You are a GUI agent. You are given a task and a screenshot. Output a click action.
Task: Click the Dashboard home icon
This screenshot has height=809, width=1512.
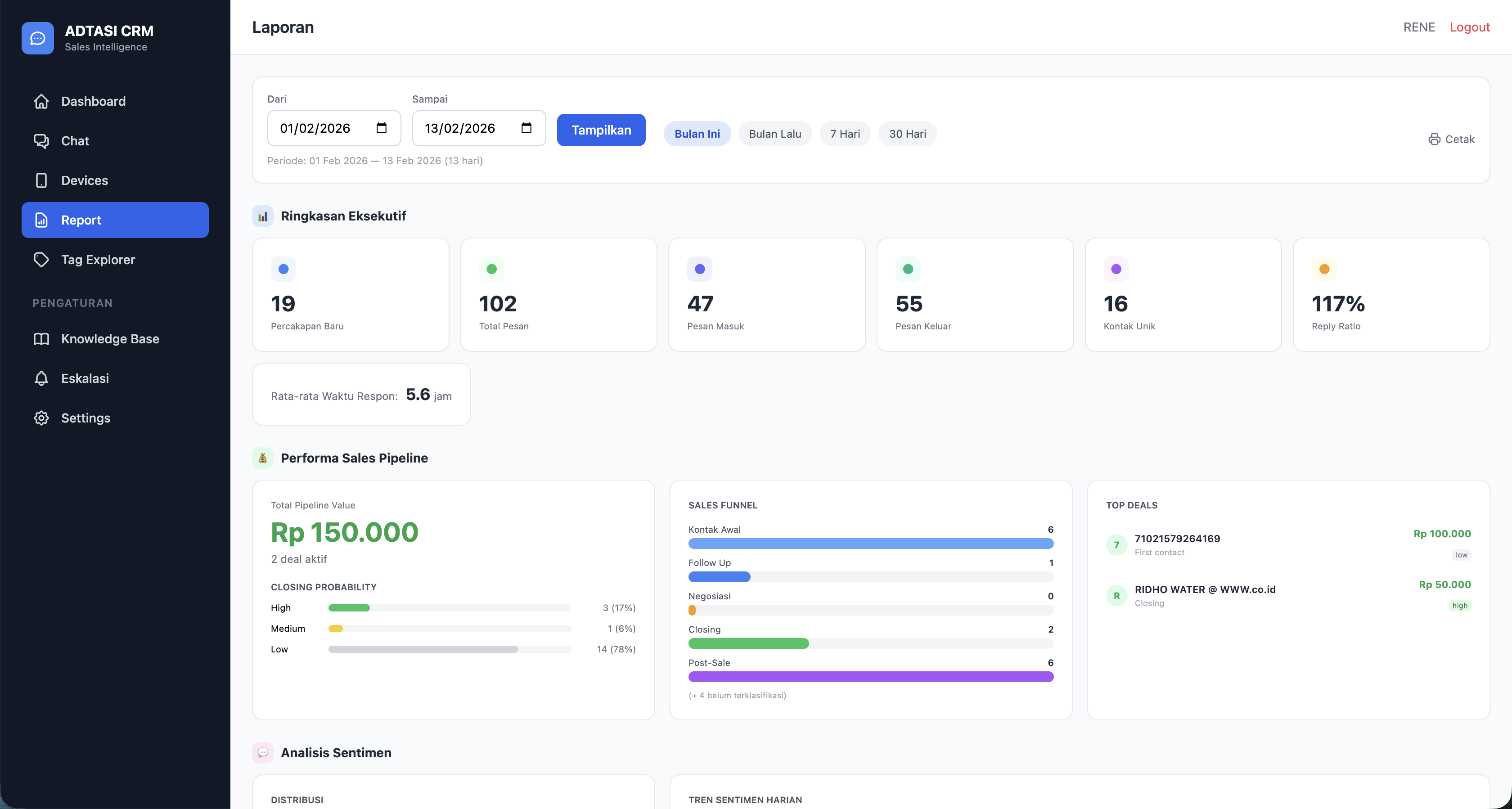tap(41, 102)
